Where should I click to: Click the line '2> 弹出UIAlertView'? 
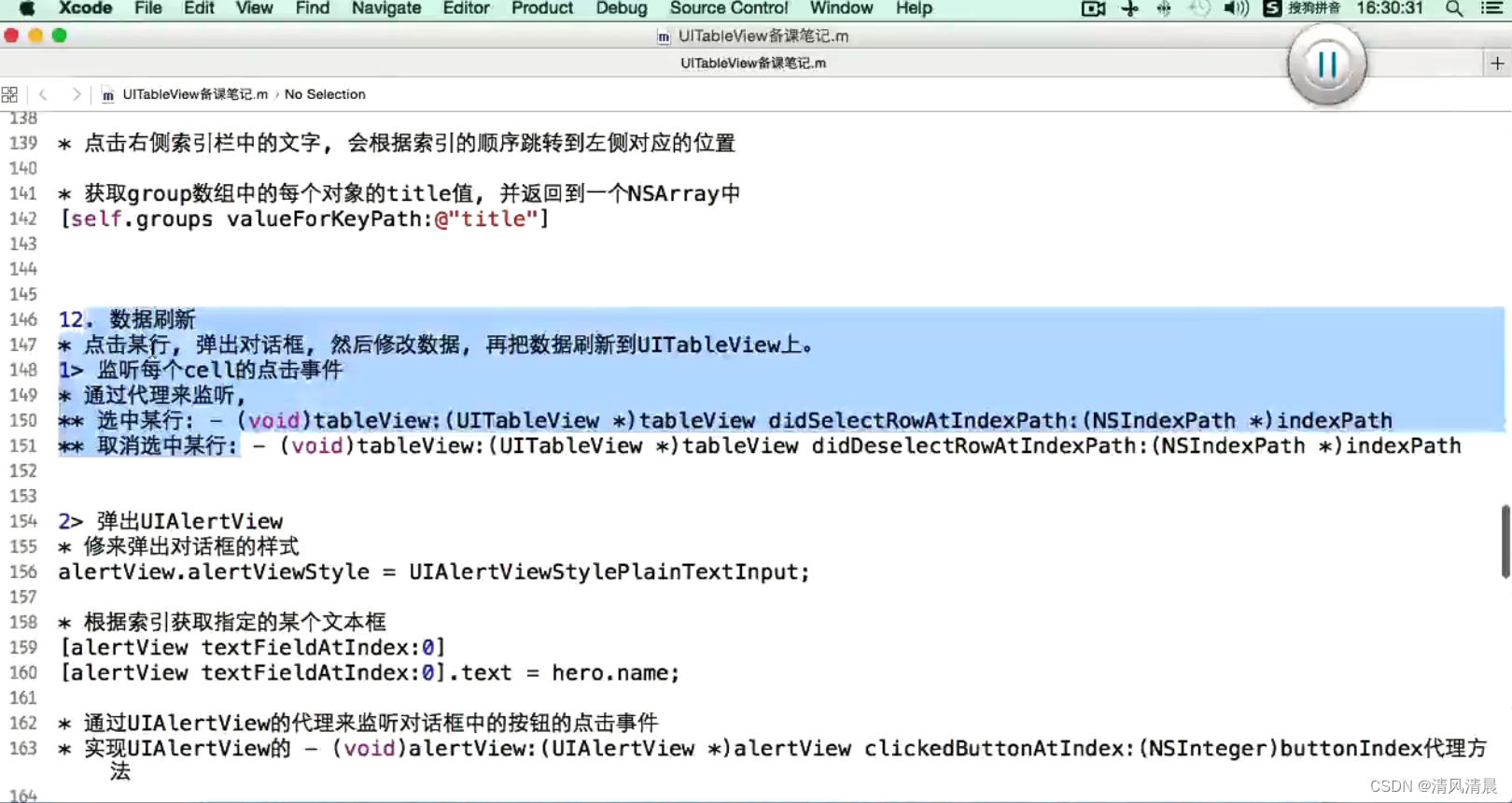point(171,522)
